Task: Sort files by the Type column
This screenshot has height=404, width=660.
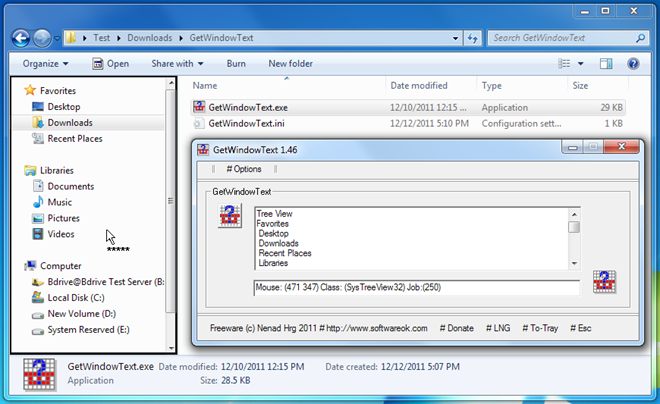Action: (492, 85)
